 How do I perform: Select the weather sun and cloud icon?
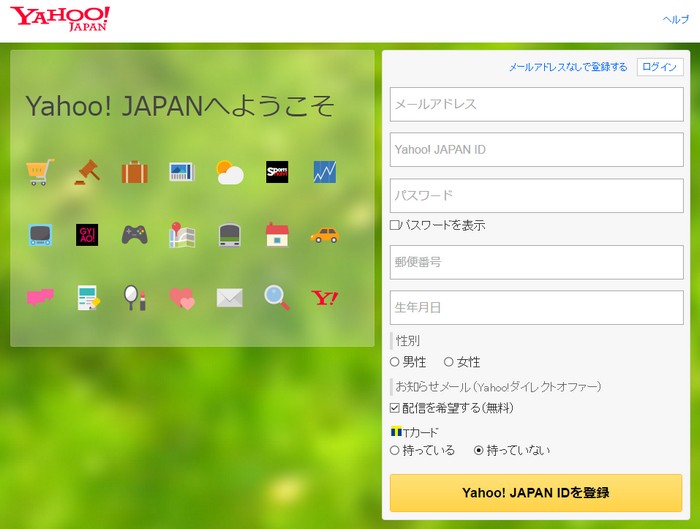230,172
